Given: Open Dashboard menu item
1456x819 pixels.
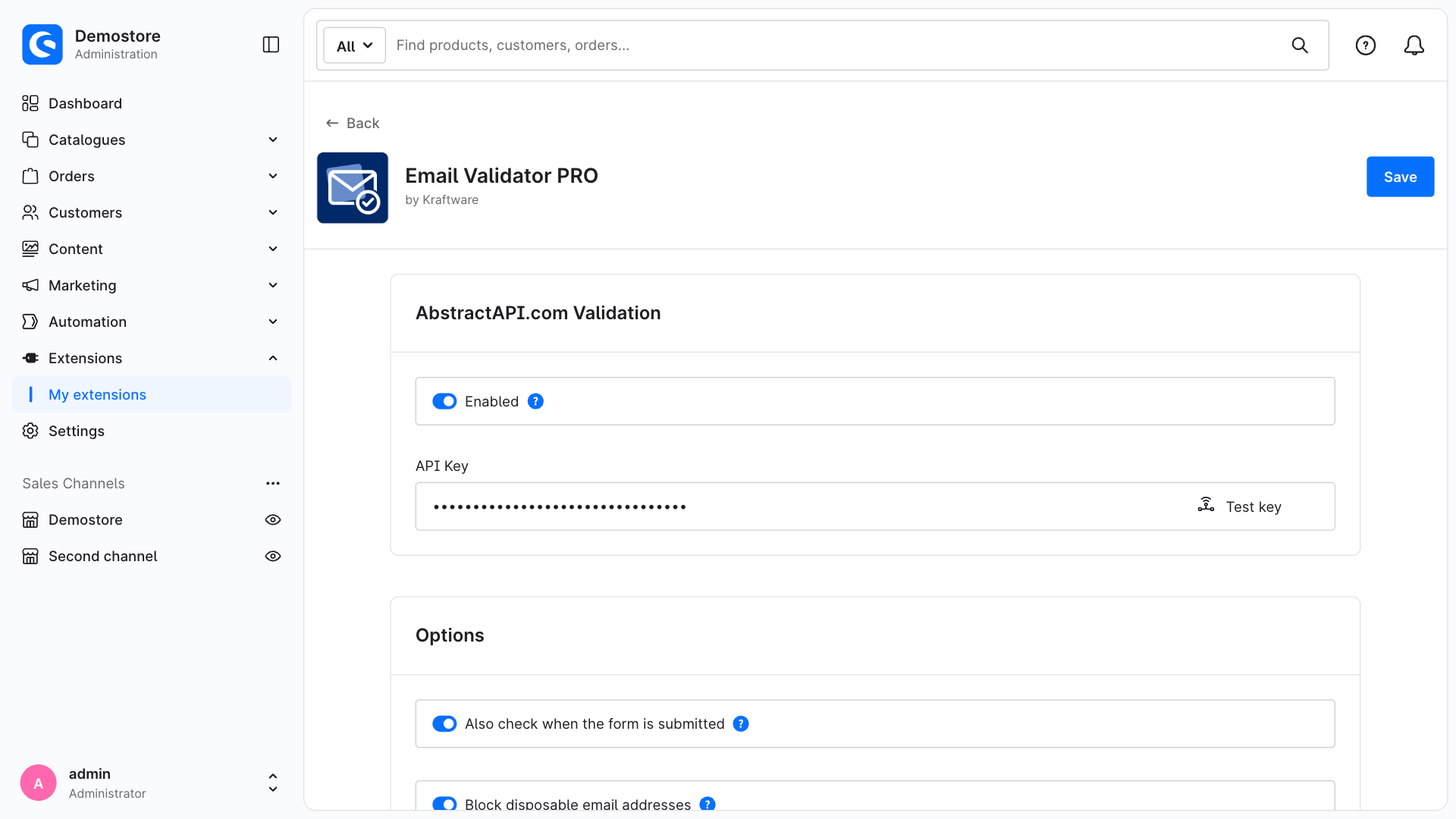Looking at the screenshot, I should pyautogui.click(x=152, y=103).
